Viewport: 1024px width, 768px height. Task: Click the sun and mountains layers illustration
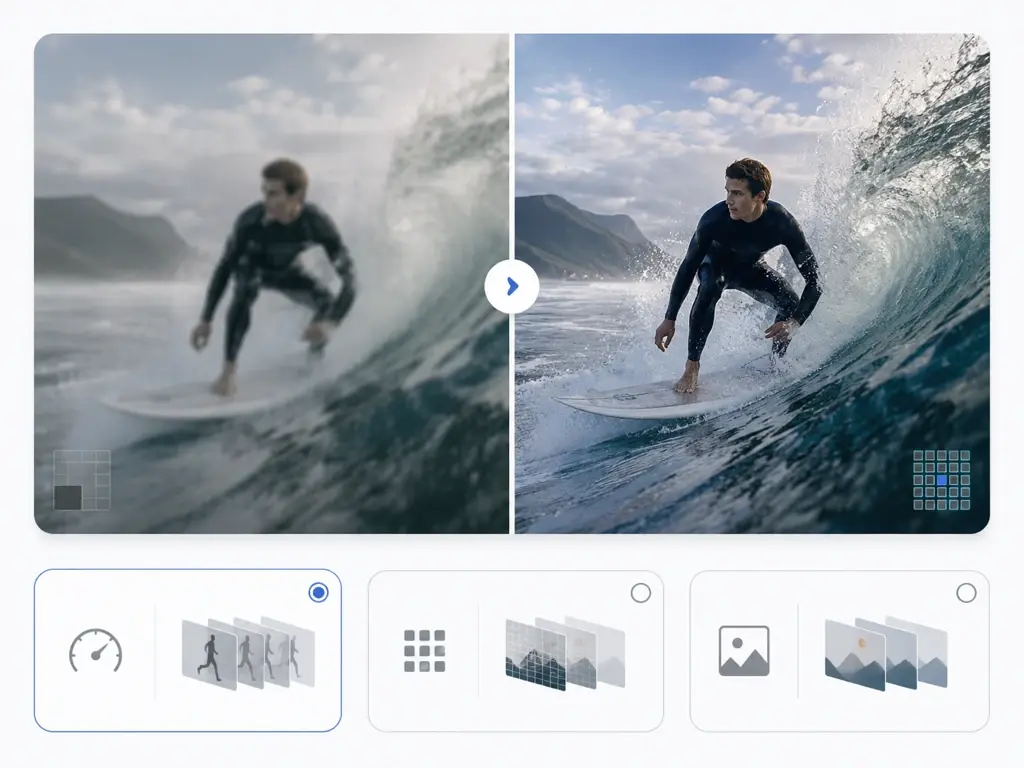(886, 653)
